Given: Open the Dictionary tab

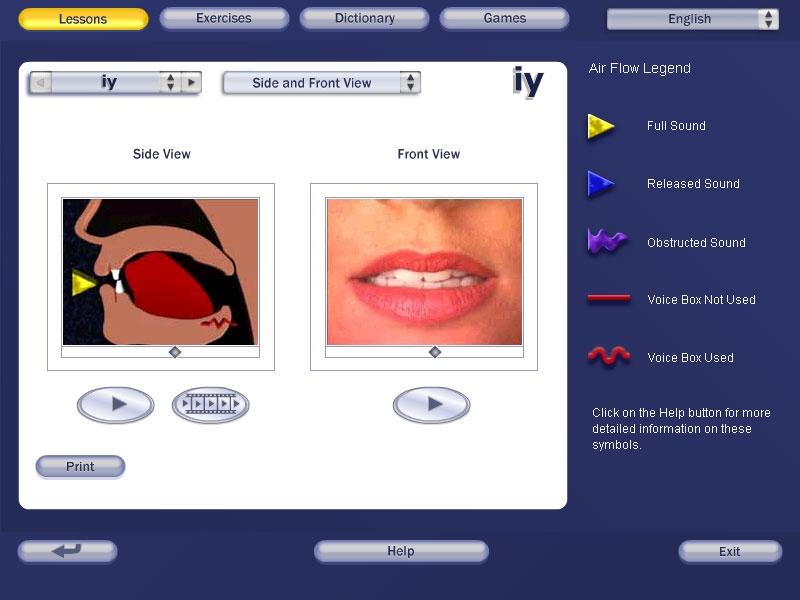Looking at the screenshot, I should (364, 18).
